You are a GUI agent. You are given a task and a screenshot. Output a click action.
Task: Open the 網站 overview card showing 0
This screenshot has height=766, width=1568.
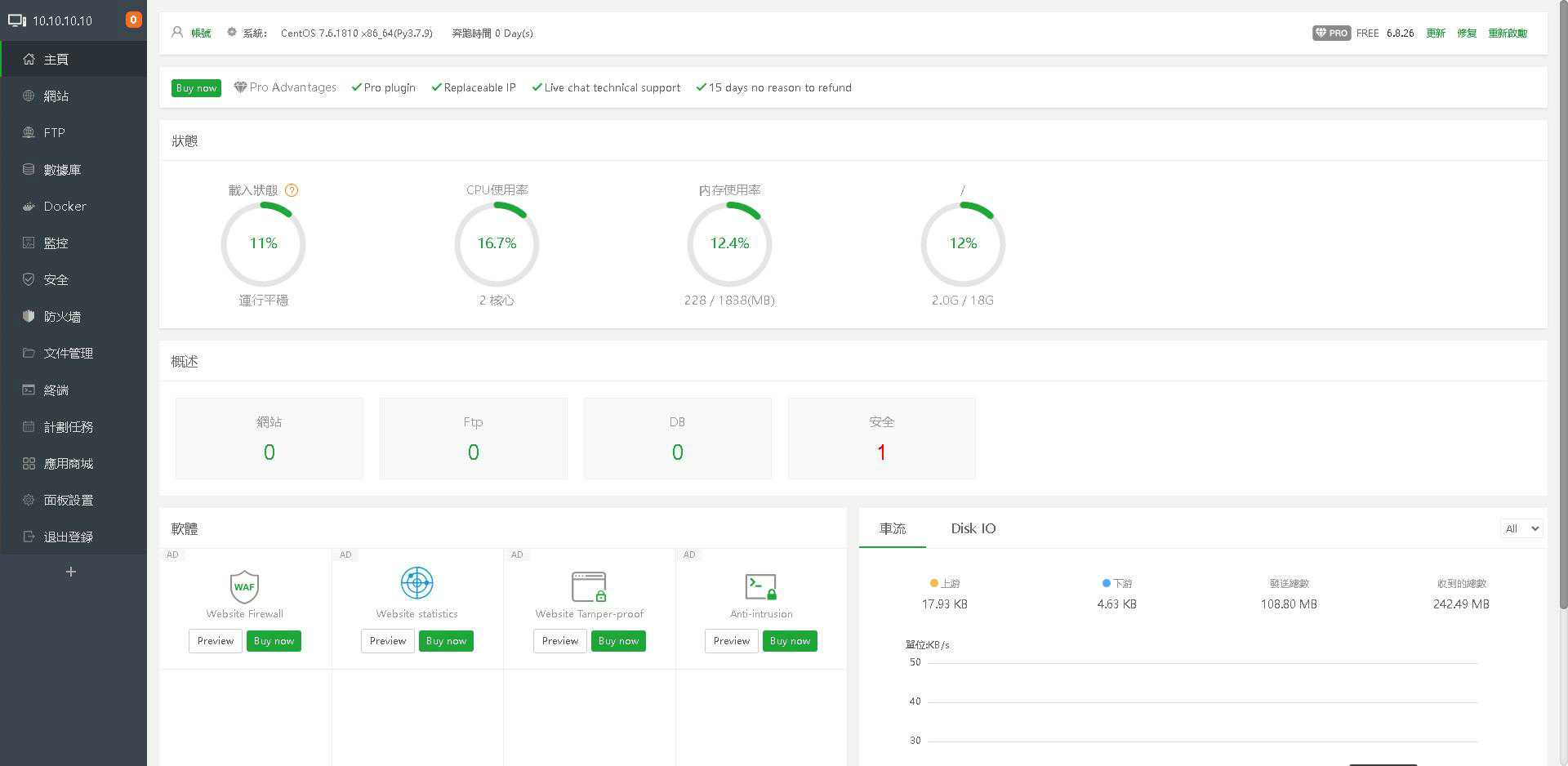click(269, 439)
